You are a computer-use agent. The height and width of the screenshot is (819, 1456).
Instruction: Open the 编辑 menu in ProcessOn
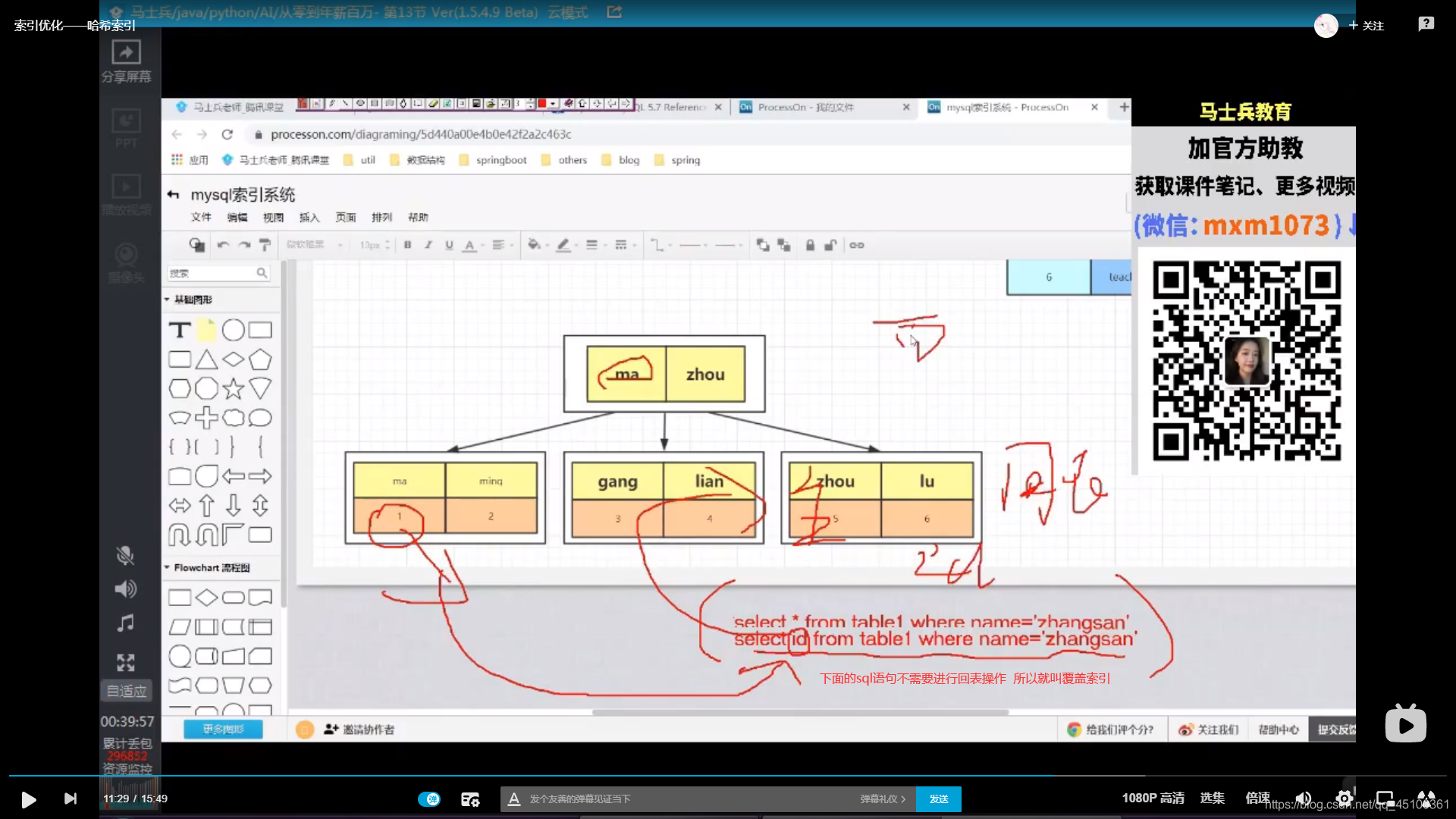237,218
